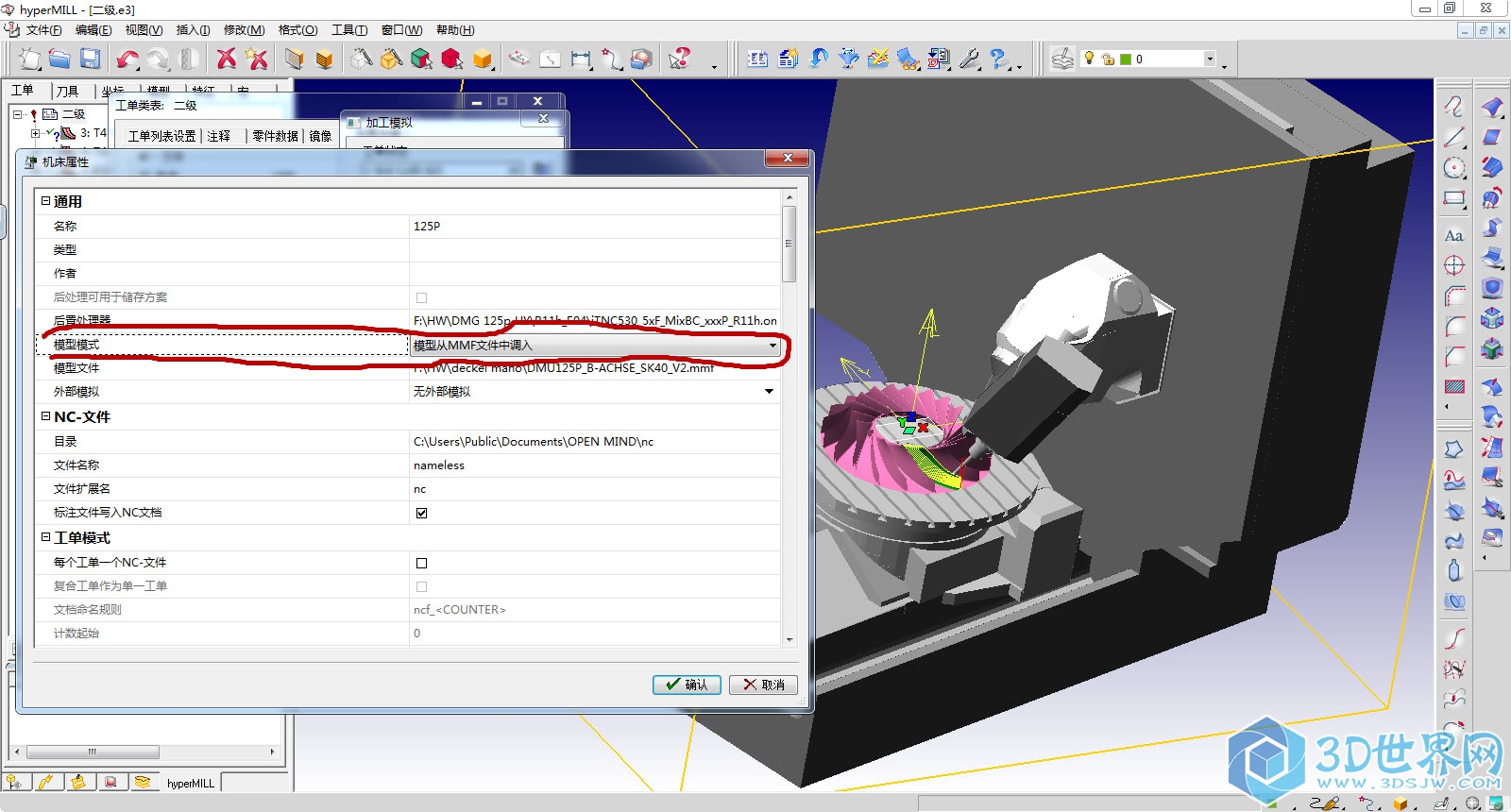
Task: Toggle 复合工单作为单一工单 checkbox
Action: pos(421,586)
